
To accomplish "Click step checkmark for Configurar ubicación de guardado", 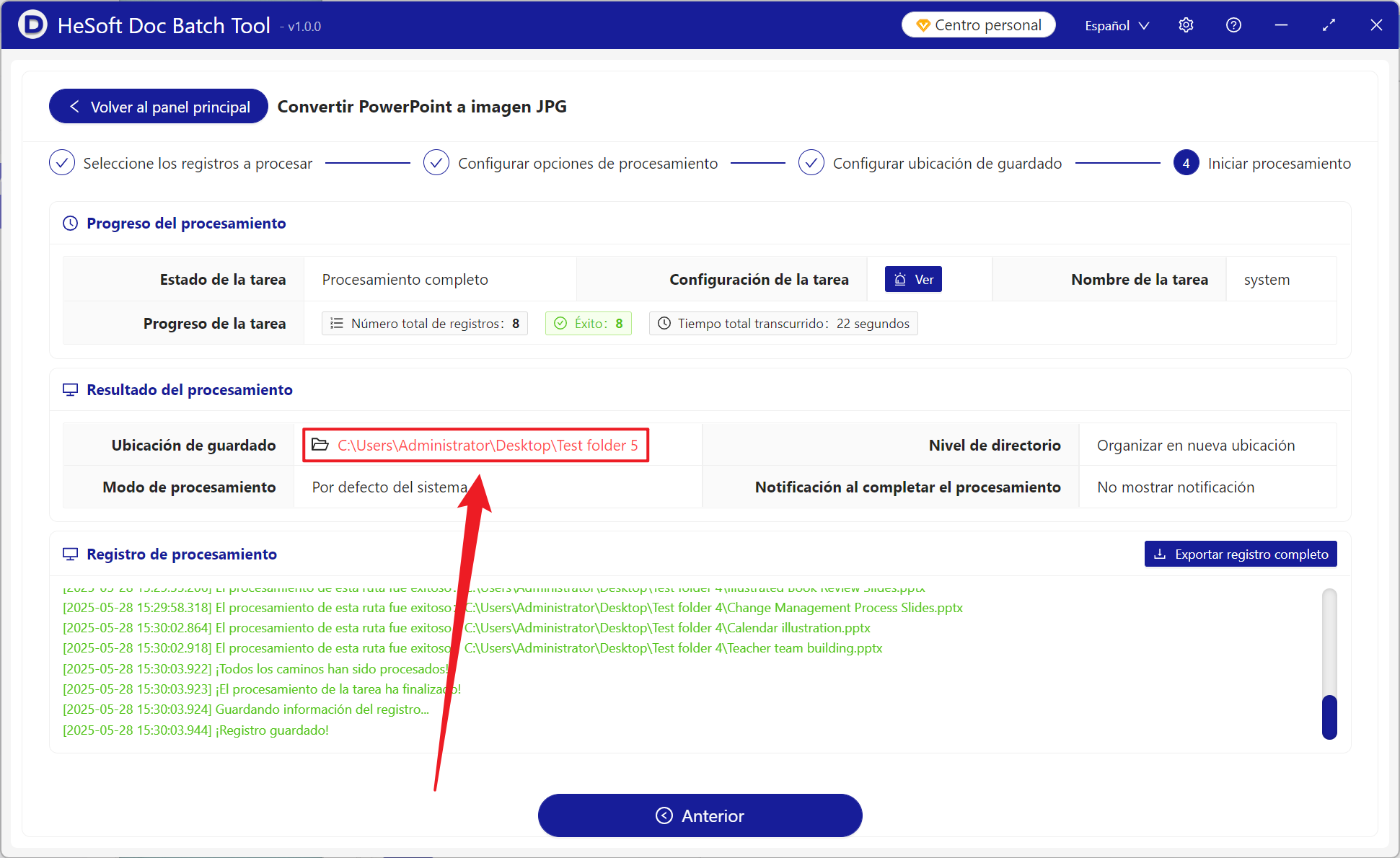I will coord(811,163).
